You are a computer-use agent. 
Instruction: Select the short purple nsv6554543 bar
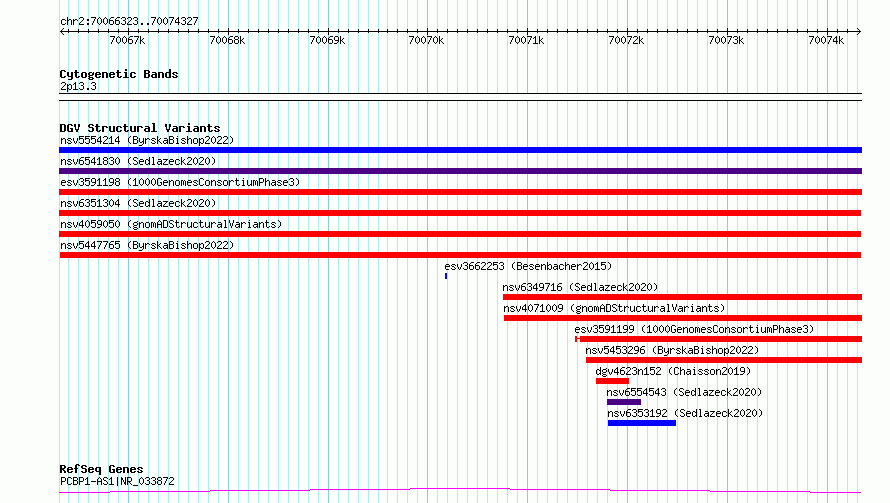tap(624, 402)
